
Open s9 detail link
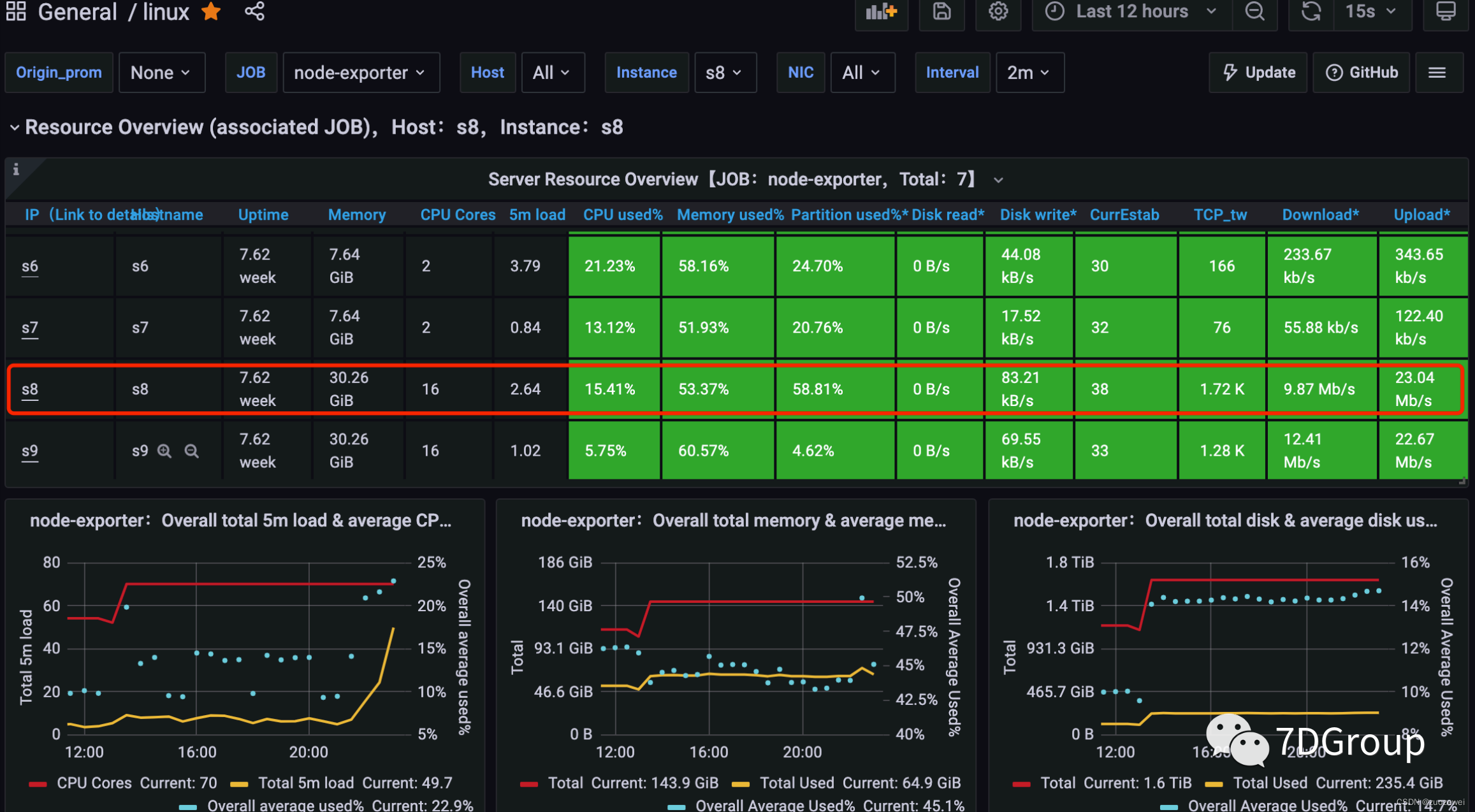(30, 451)
